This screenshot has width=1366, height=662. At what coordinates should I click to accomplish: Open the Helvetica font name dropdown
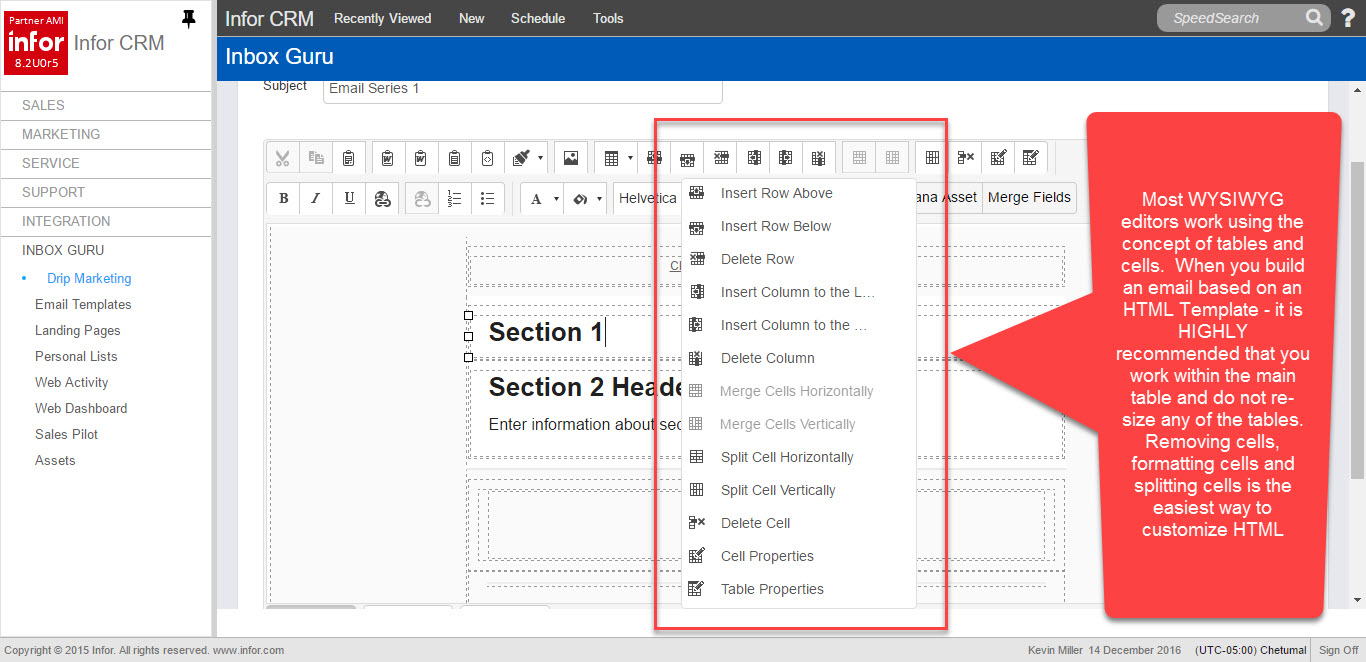point(647,198)
